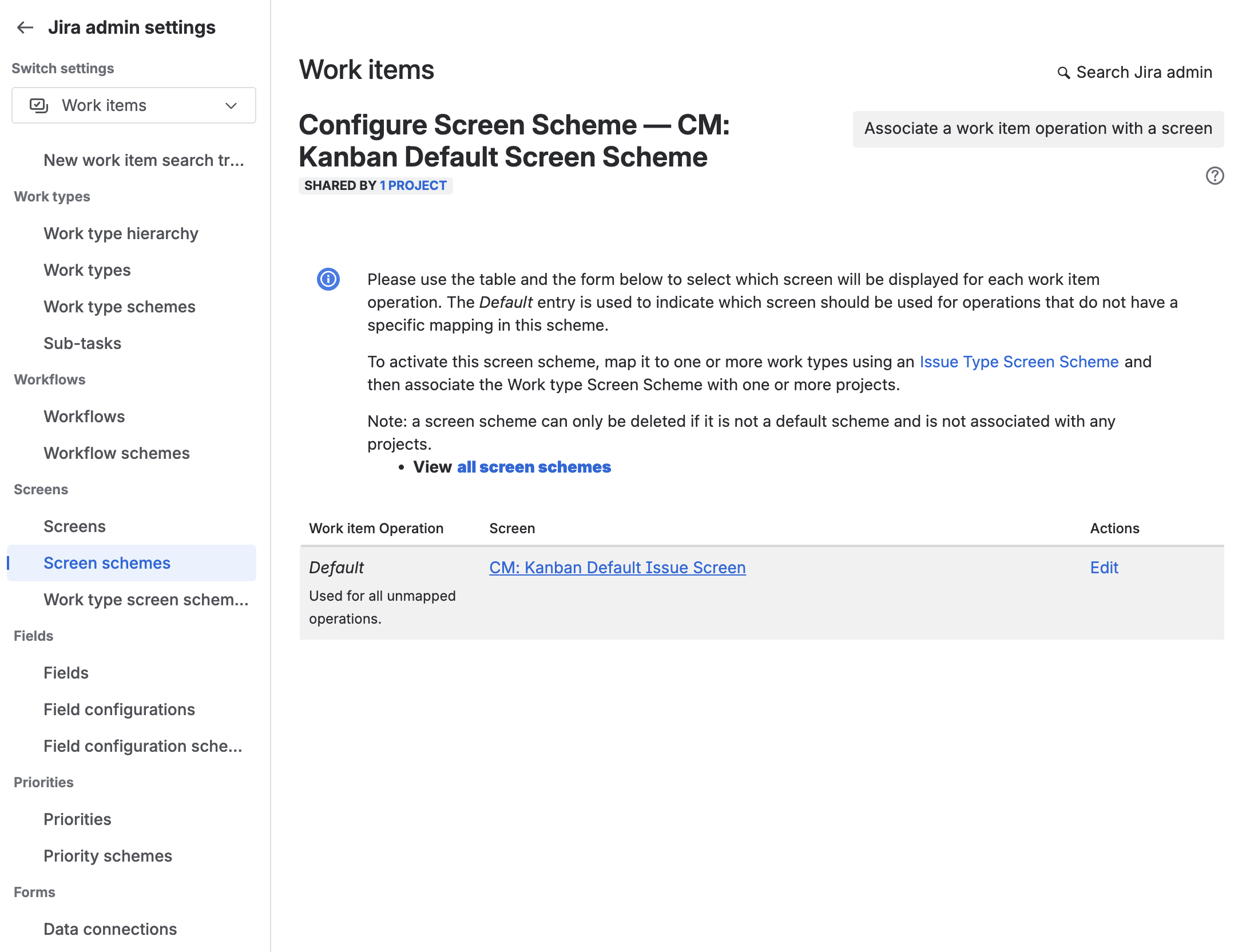The height and width of the screenshot is (952, 1246).
Task: Open the Screen schemes sidebar item
Action: (x=107, y=563)
